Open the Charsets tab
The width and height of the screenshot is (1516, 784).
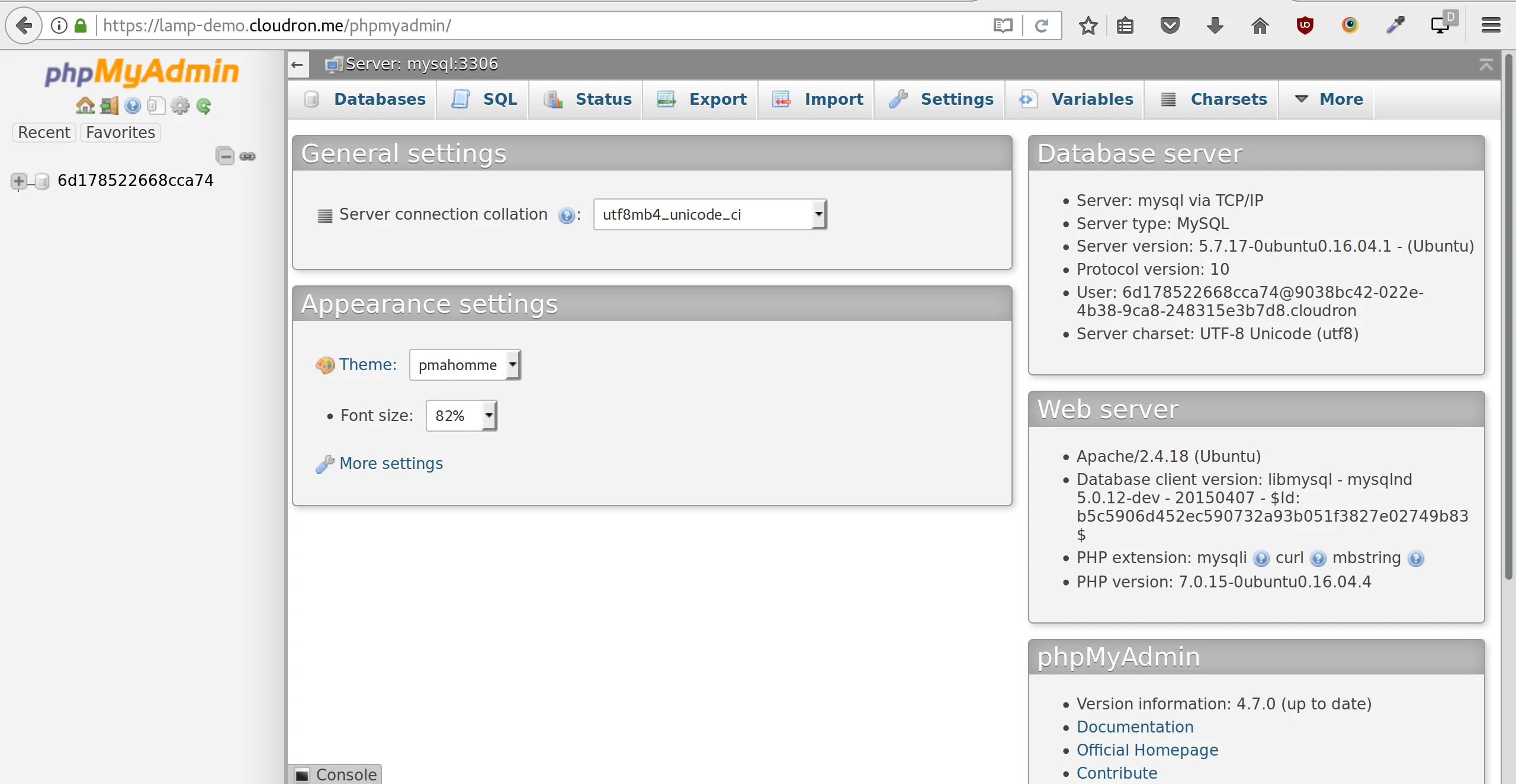pos(1228,99)
